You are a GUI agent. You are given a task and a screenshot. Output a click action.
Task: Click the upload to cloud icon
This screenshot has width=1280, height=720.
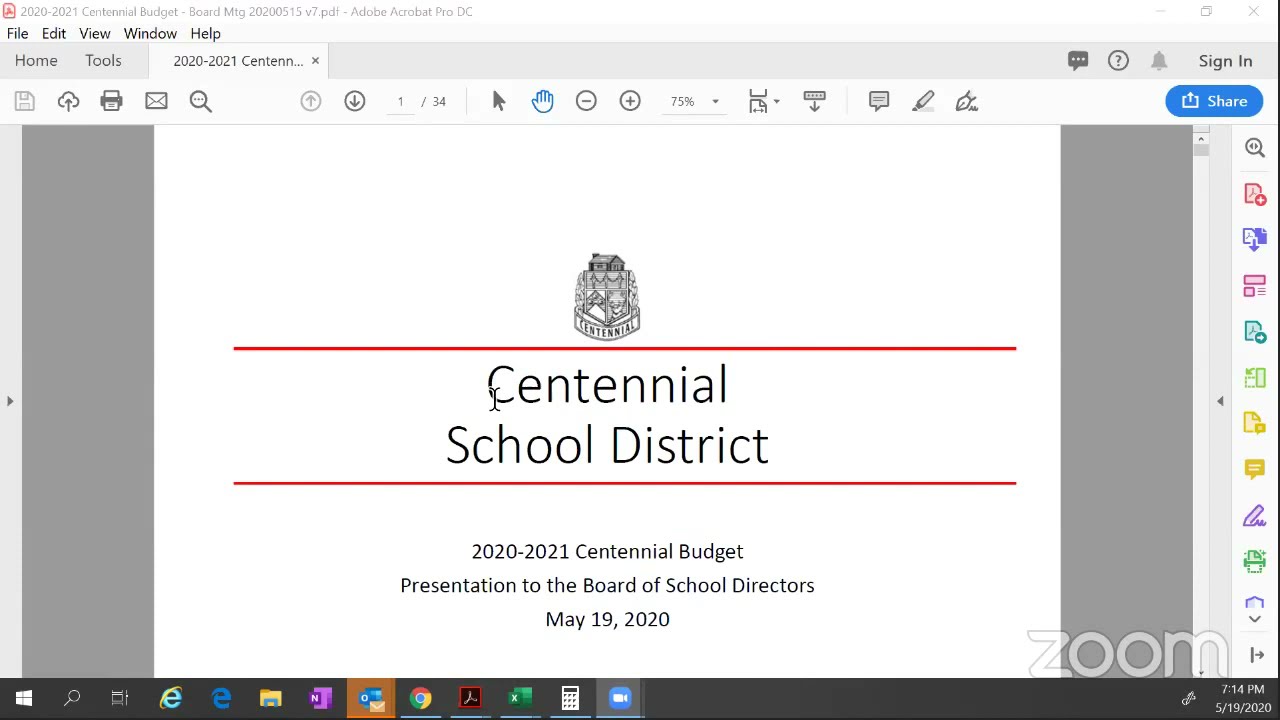68,101
